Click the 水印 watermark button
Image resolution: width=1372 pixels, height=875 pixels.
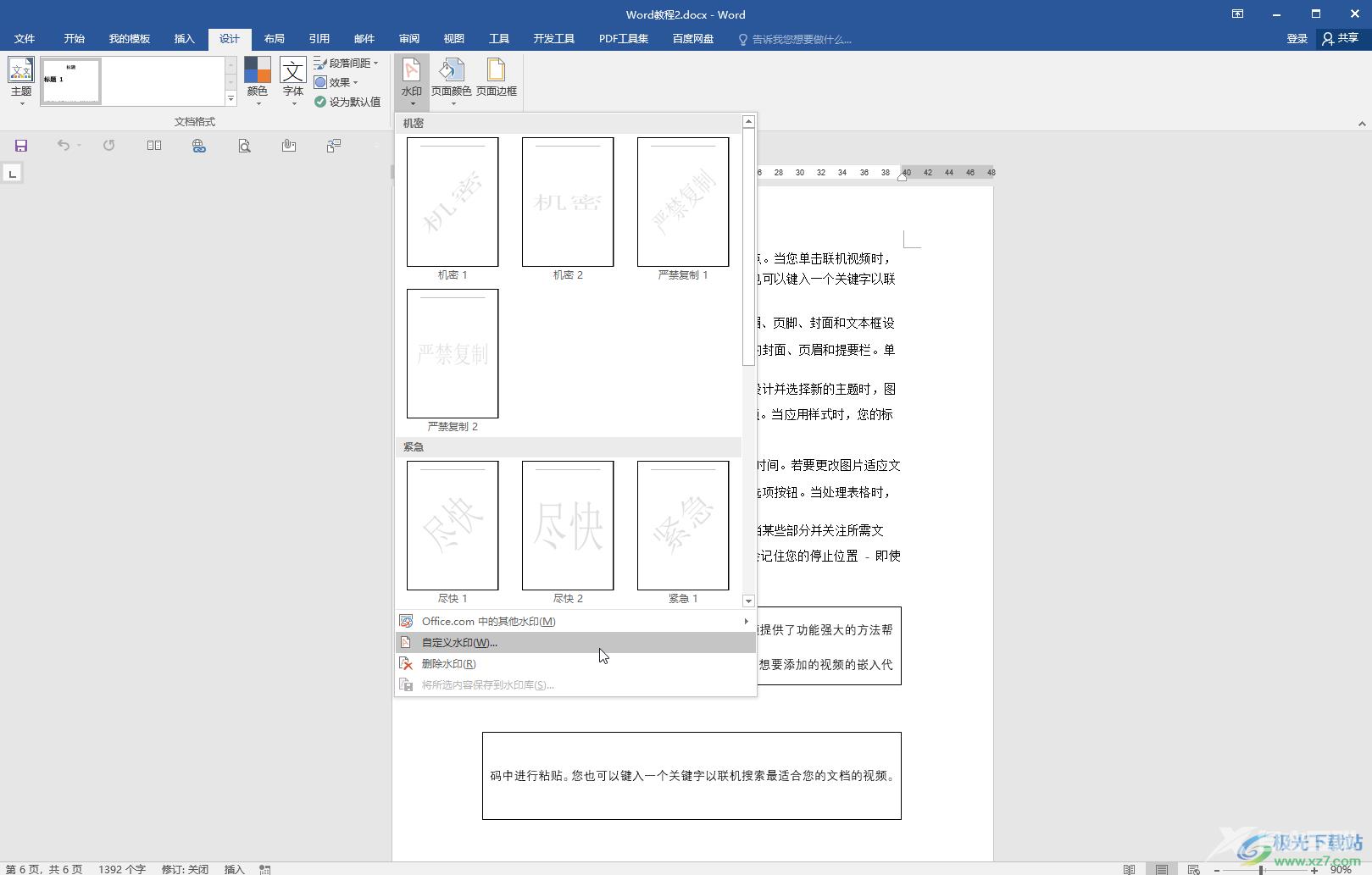click(412, 81)
